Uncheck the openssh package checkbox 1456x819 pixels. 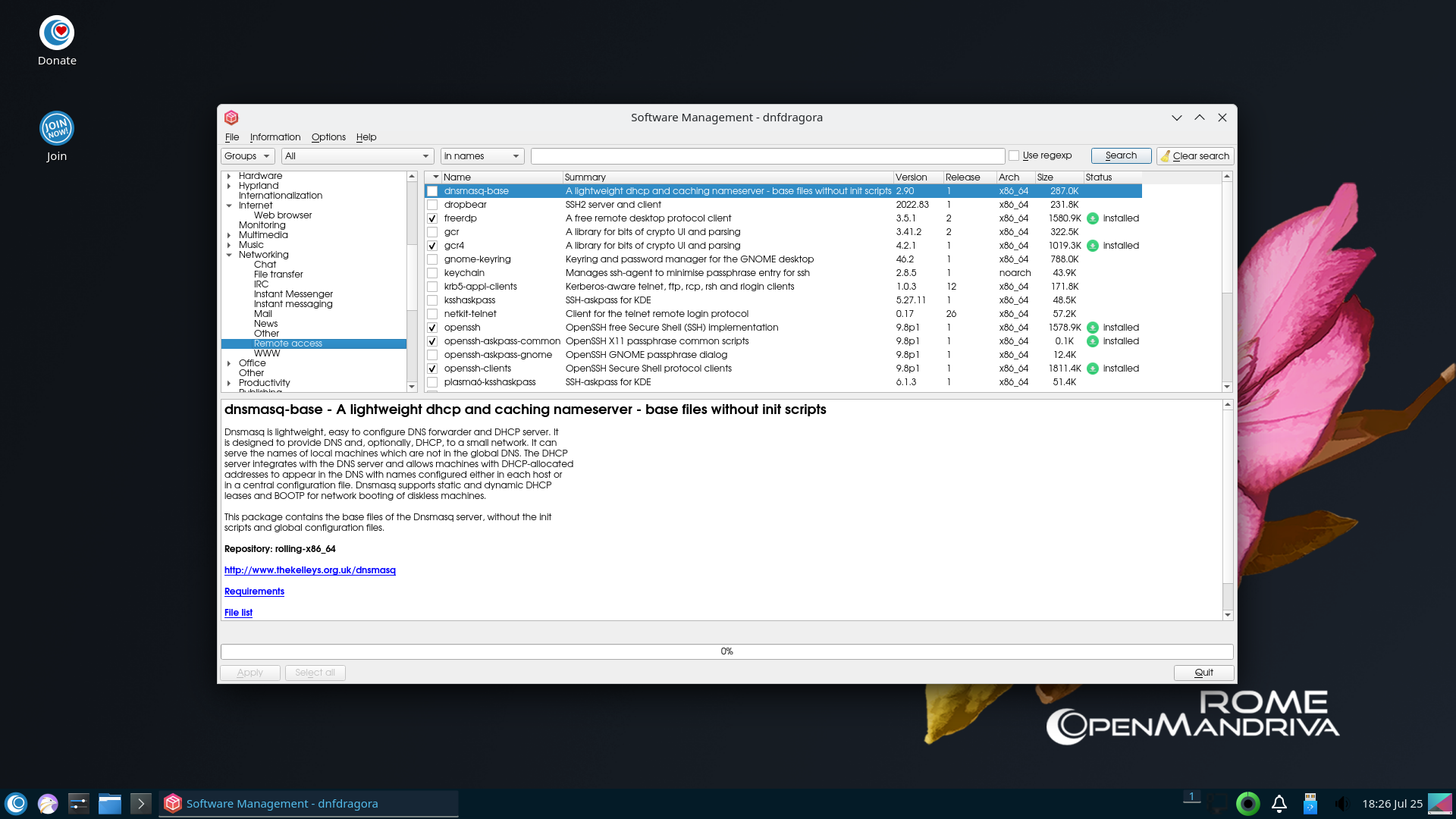click(x=432, y=328)
